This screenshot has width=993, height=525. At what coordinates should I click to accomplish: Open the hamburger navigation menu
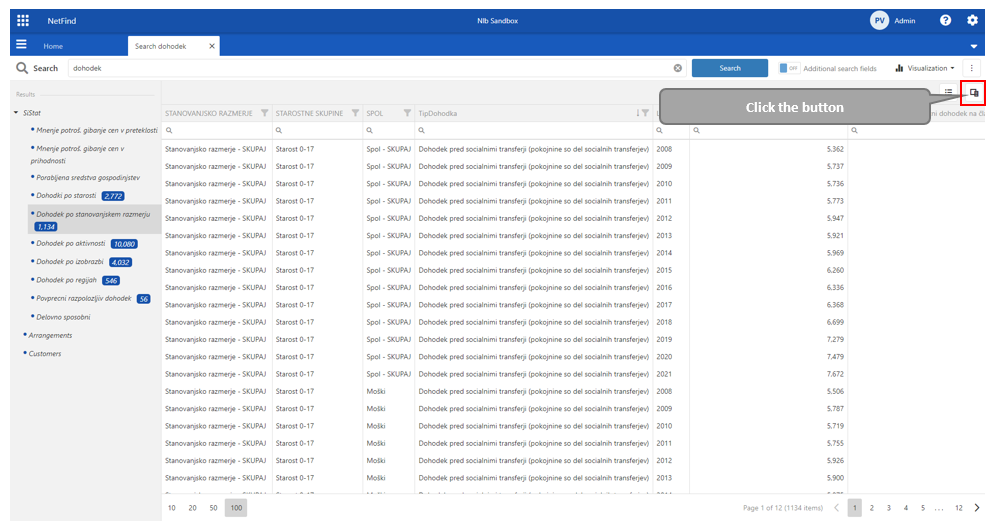pyautogui.click(x=21, y=46)
